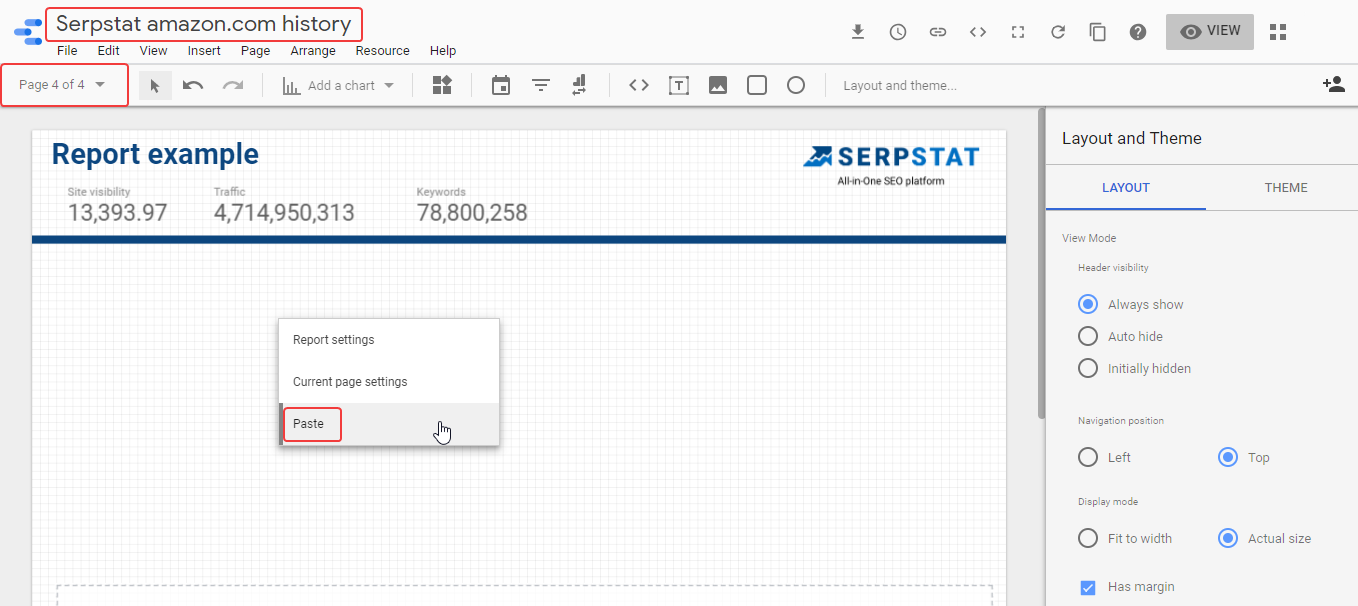
Task: Open the Resource menu
Action: pyautogui.click(x=382, y=50)
